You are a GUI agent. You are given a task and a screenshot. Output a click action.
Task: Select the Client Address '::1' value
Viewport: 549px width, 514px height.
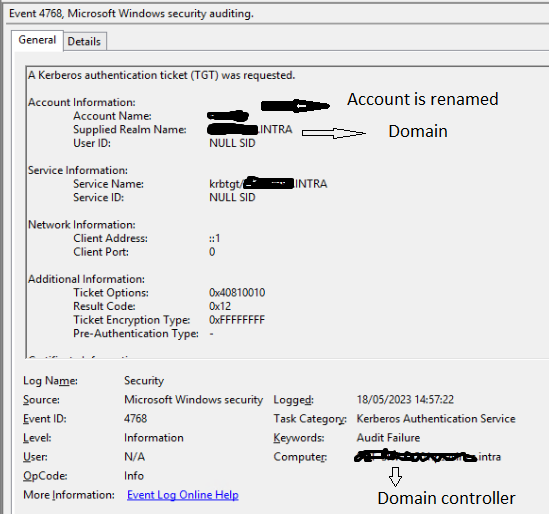click(x=214, y=238)
